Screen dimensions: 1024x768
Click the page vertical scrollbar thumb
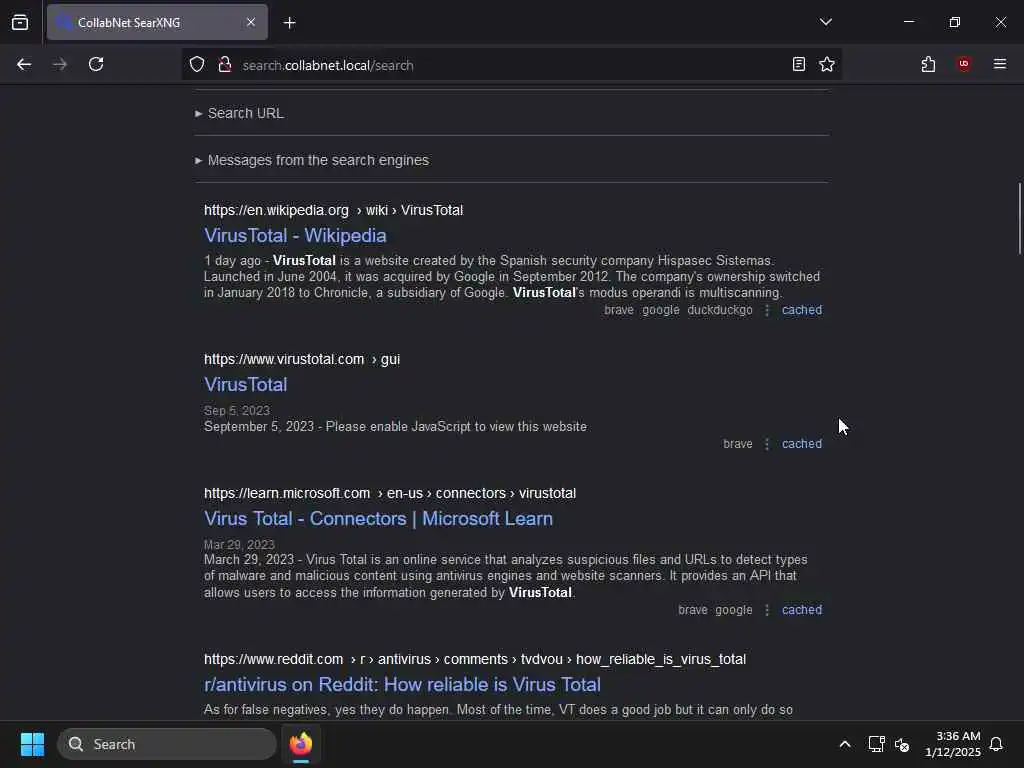pos(1019,219)
